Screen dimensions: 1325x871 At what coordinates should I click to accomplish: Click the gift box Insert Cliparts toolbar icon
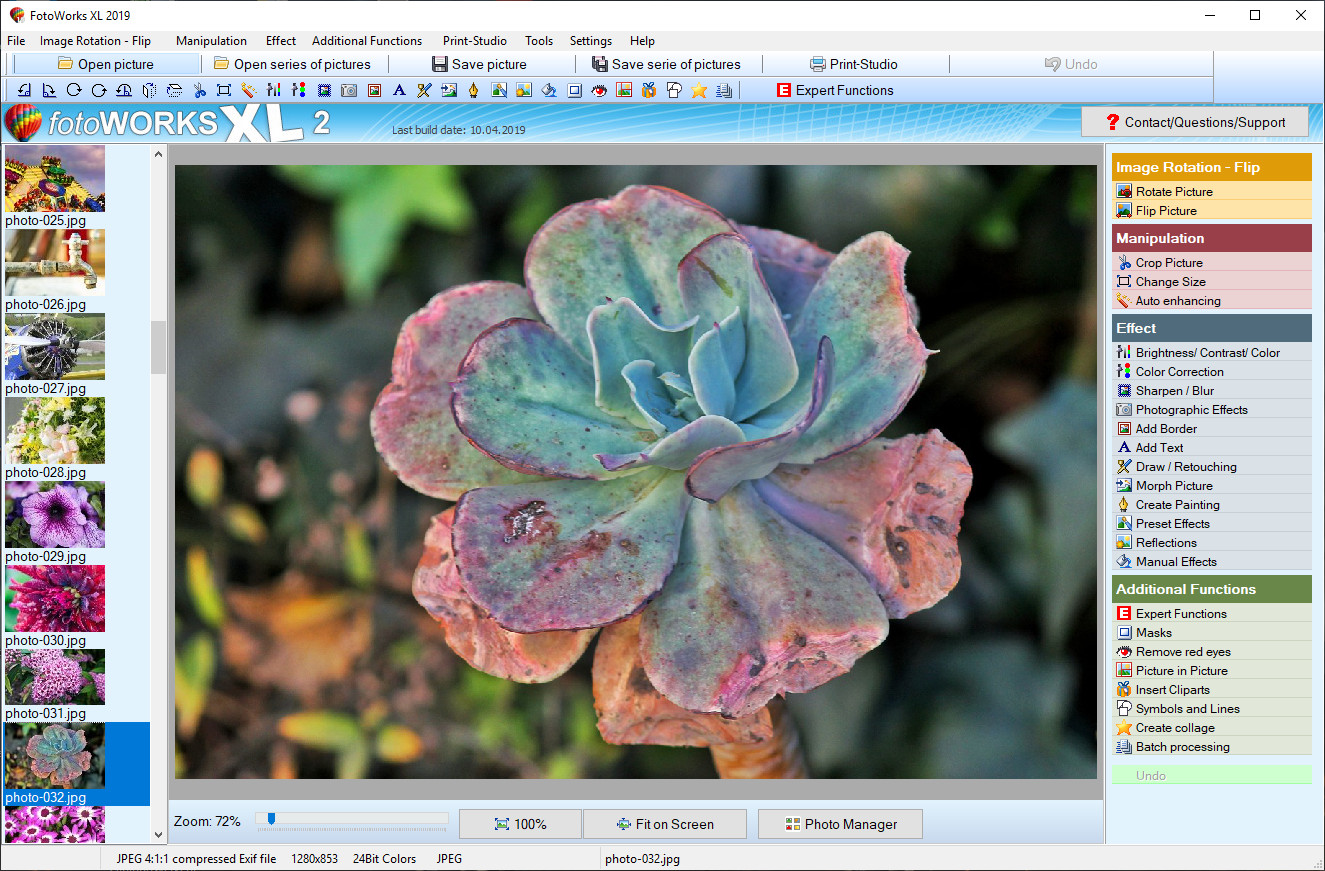point(649,90)
